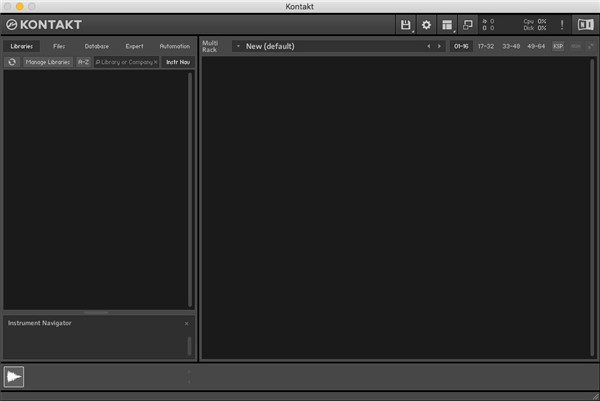Viewport: 600px width, 401px height.
Task: Open the Database tab
Action: click(x=97, y=46)
